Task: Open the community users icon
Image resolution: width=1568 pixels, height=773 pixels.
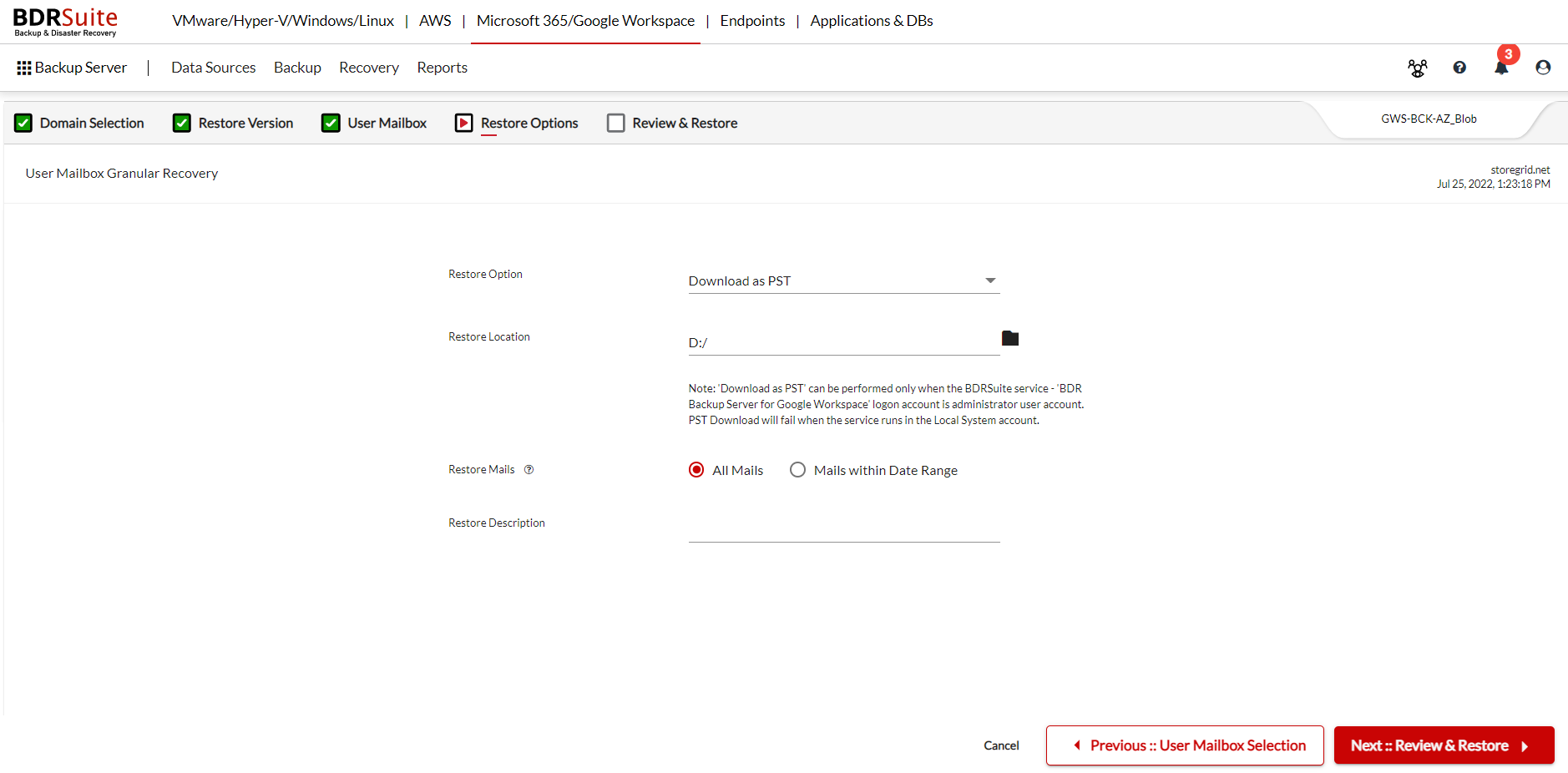Action: 1418,68
